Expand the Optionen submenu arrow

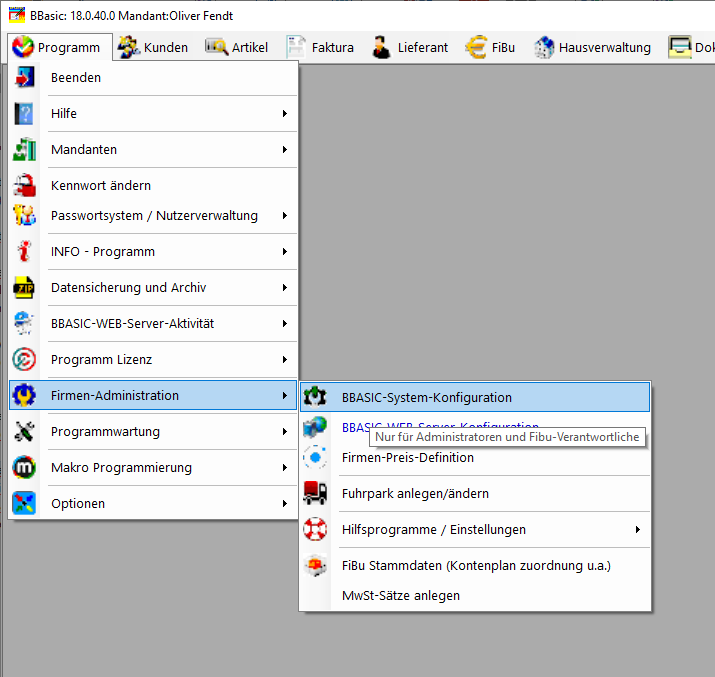tap(285, 504)
